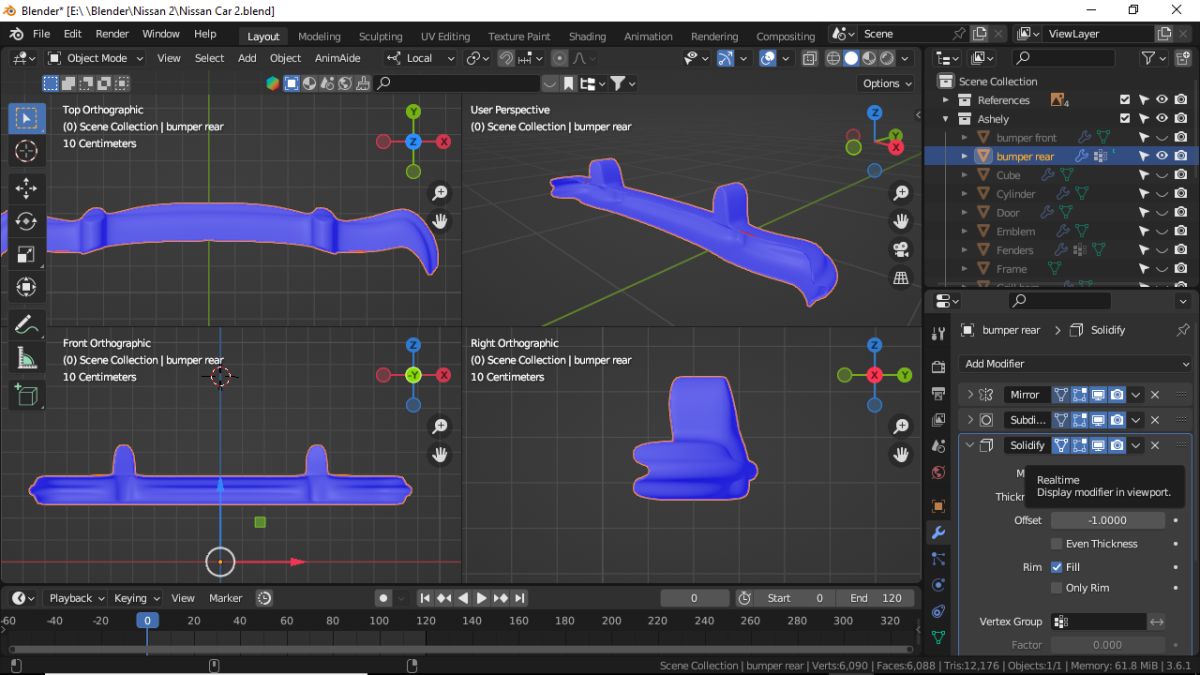Toggle the Rim Fill checkbox
1200x675 pixels.
1056,567
